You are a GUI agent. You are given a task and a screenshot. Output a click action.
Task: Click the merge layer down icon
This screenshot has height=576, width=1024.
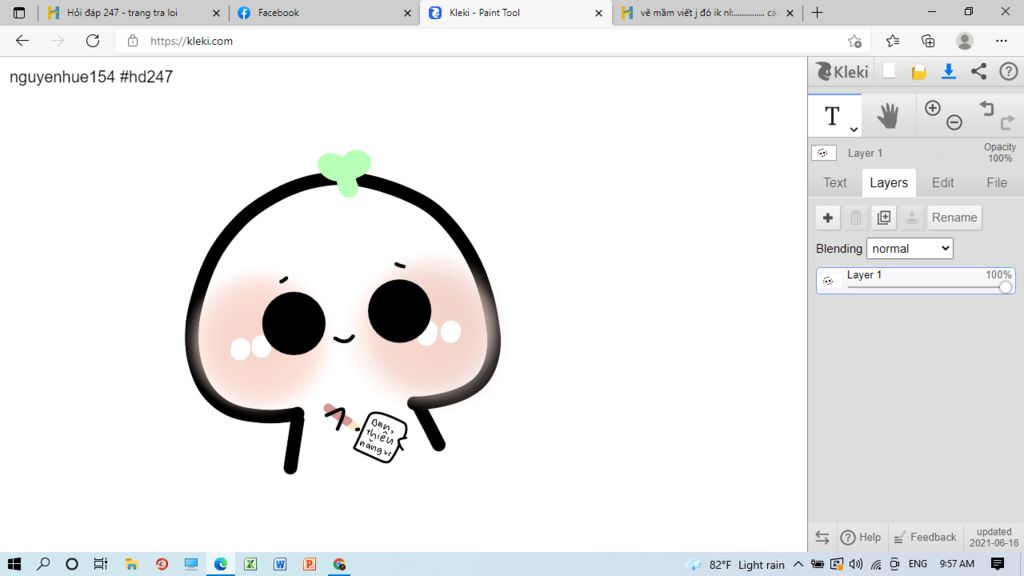(x=912, y=217)
